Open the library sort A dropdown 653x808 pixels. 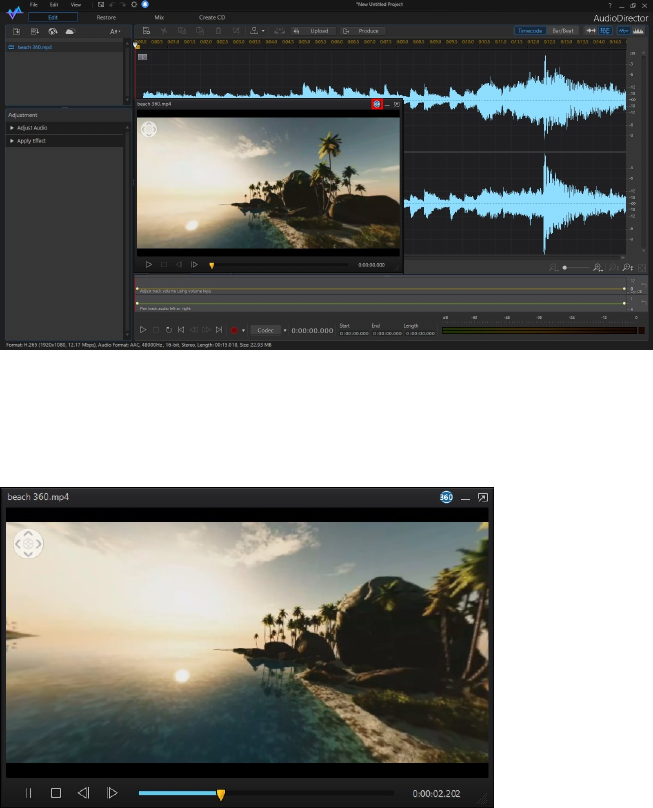tap(115, 31)
